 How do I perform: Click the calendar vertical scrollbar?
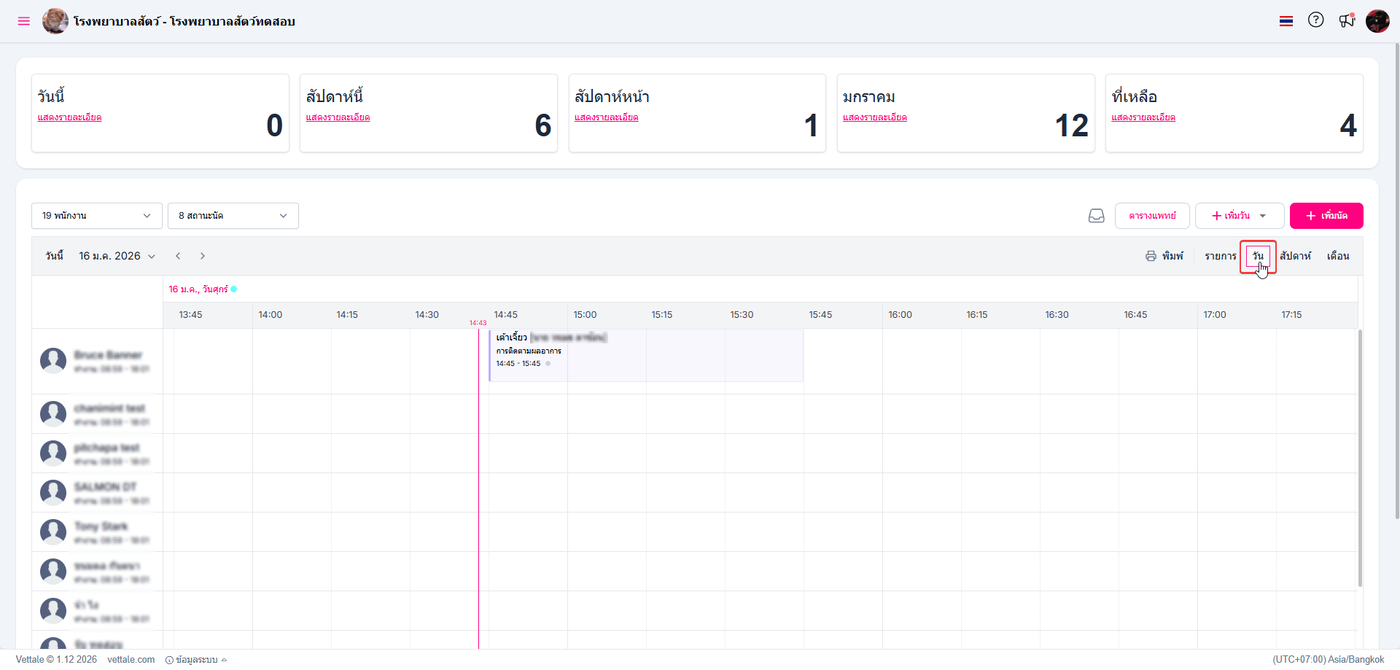[1358, 457]
